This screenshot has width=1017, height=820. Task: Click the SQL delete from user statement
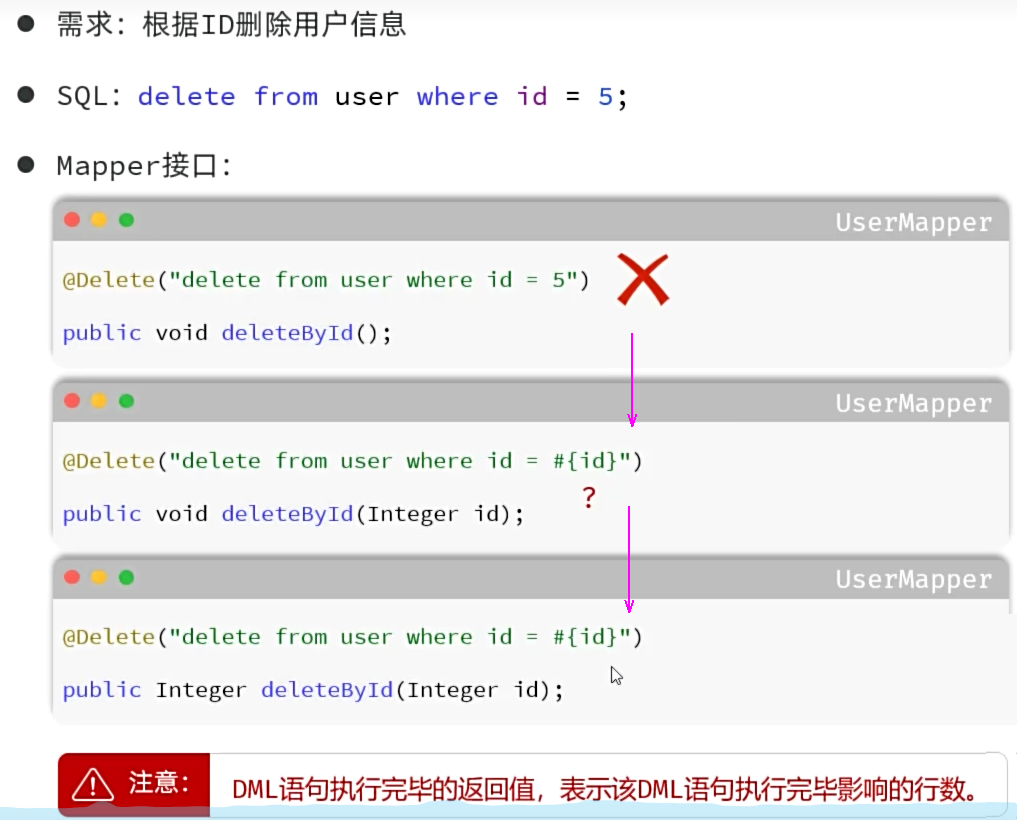[x=382, y=97]
